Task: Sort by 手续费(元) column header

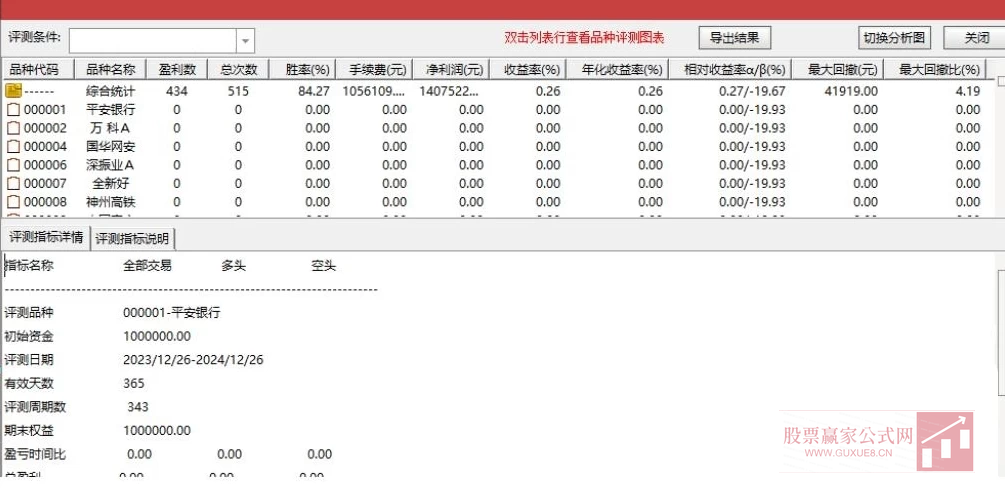Action: point(374,69)
